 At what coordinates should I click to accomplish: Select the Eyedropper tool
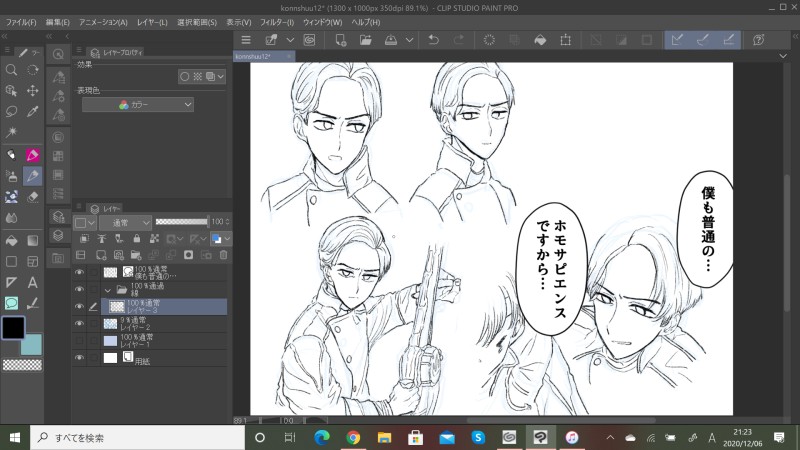33,112
